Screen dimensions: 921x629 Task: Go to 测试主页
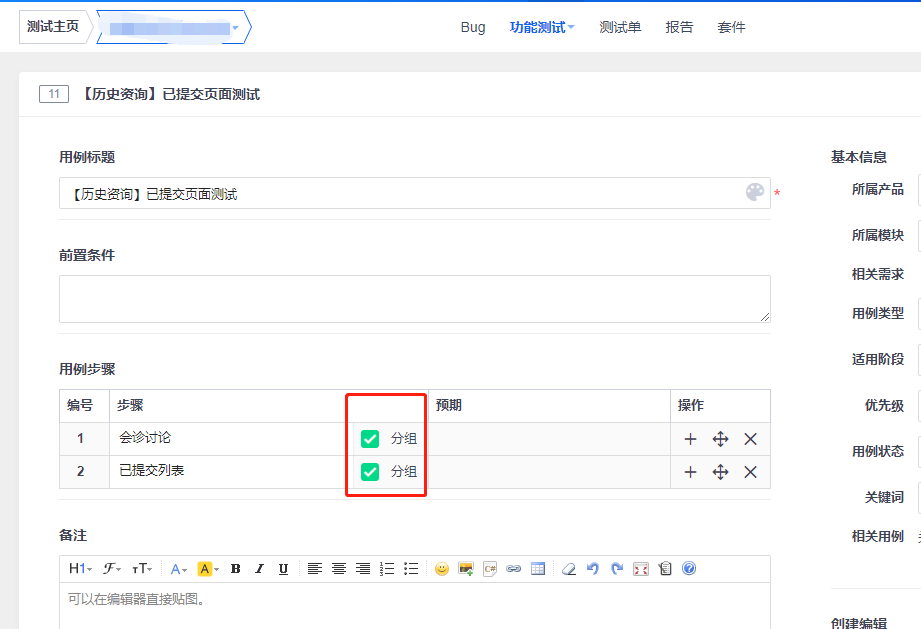click(x=53, y=27)
